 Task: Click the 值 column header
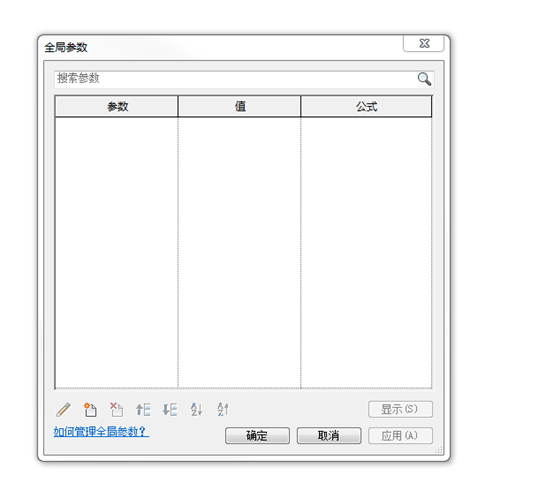(240, 106)
